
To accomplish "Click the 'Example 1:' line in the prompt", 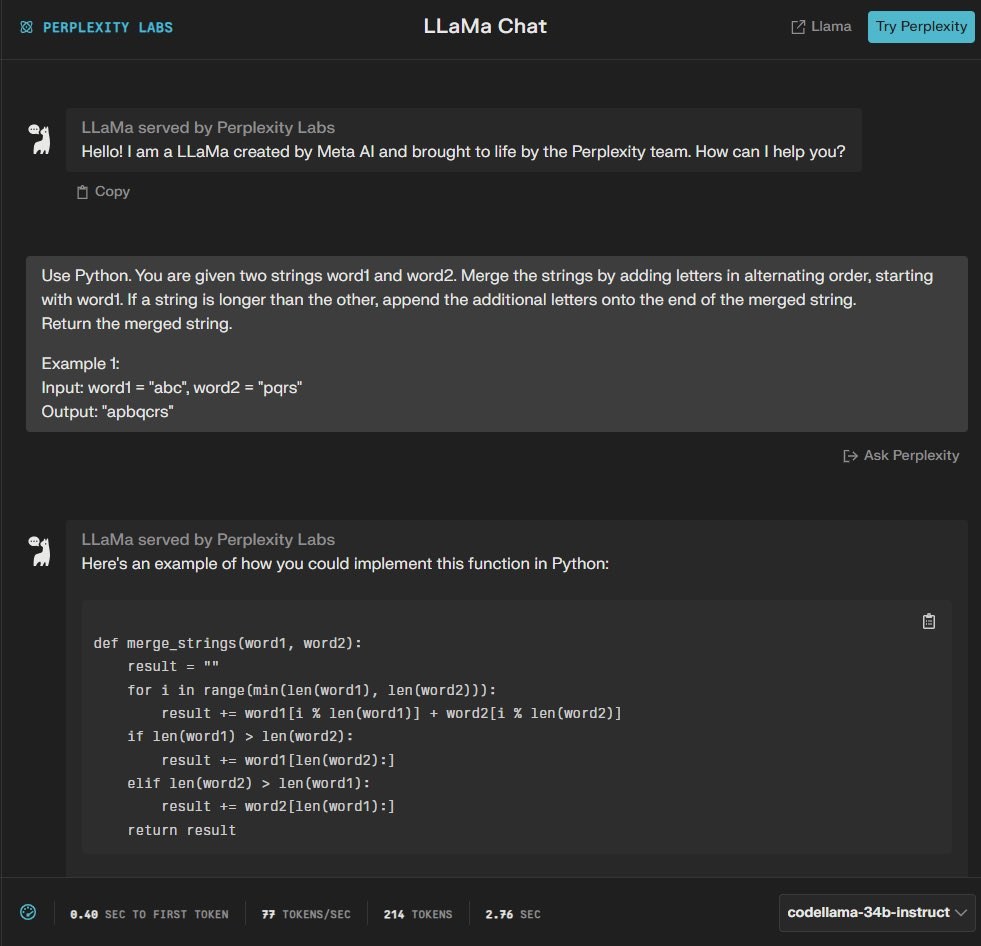I will [x=81, y=364].
